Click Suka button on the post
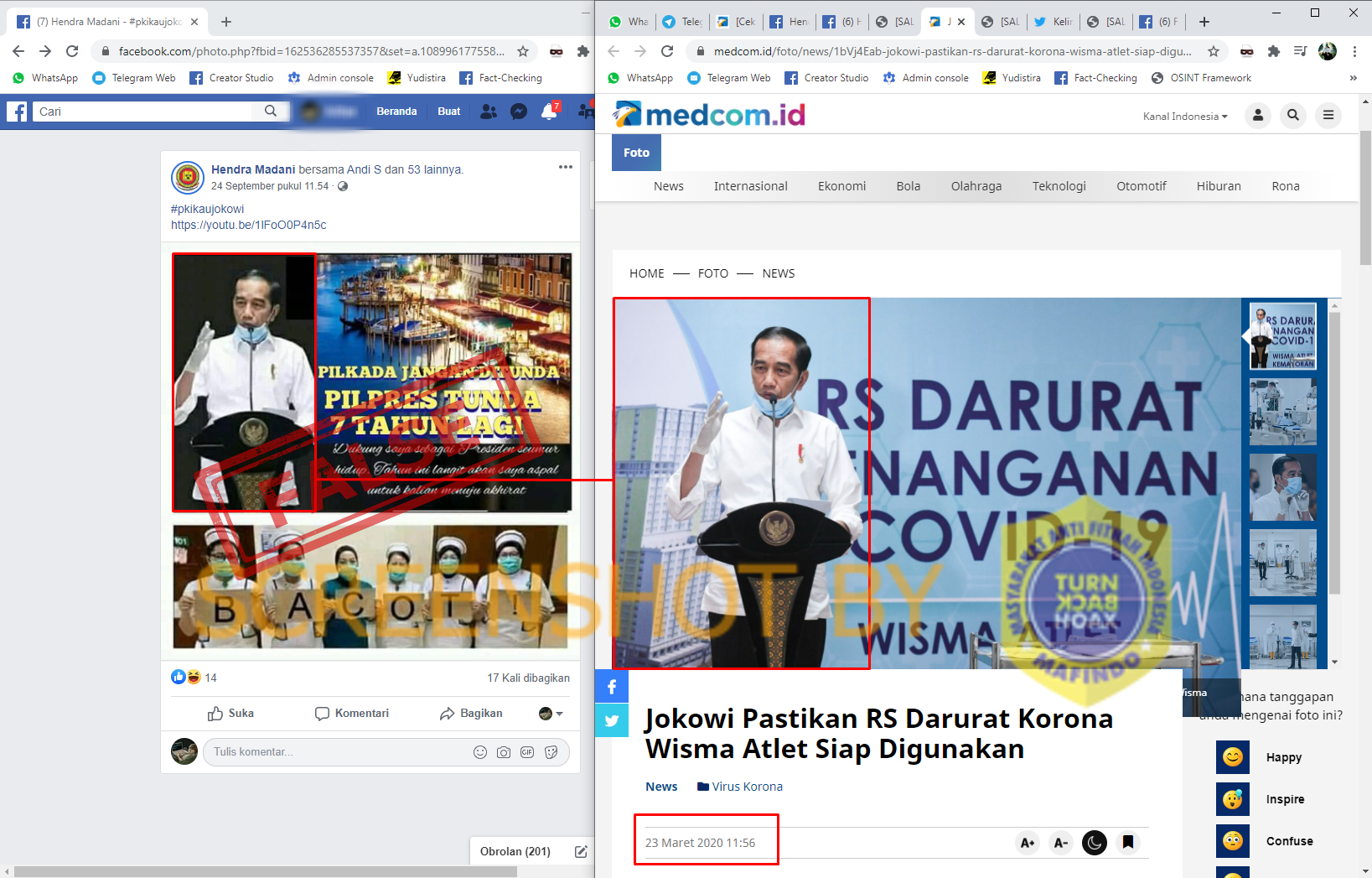The image size is (1372, 878). (230, 714)
